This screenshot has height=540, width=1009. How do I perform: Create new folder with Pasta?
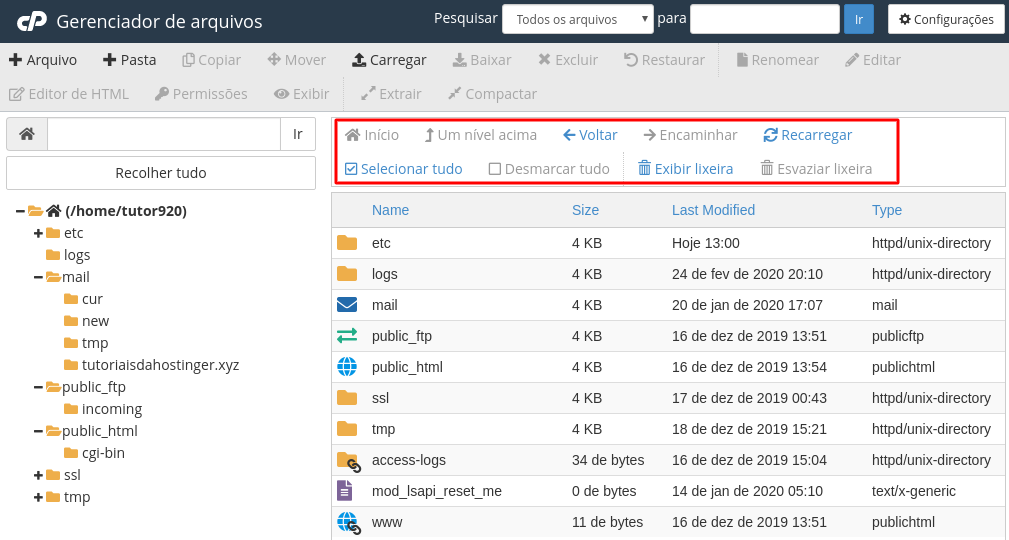tap(129, 60)
